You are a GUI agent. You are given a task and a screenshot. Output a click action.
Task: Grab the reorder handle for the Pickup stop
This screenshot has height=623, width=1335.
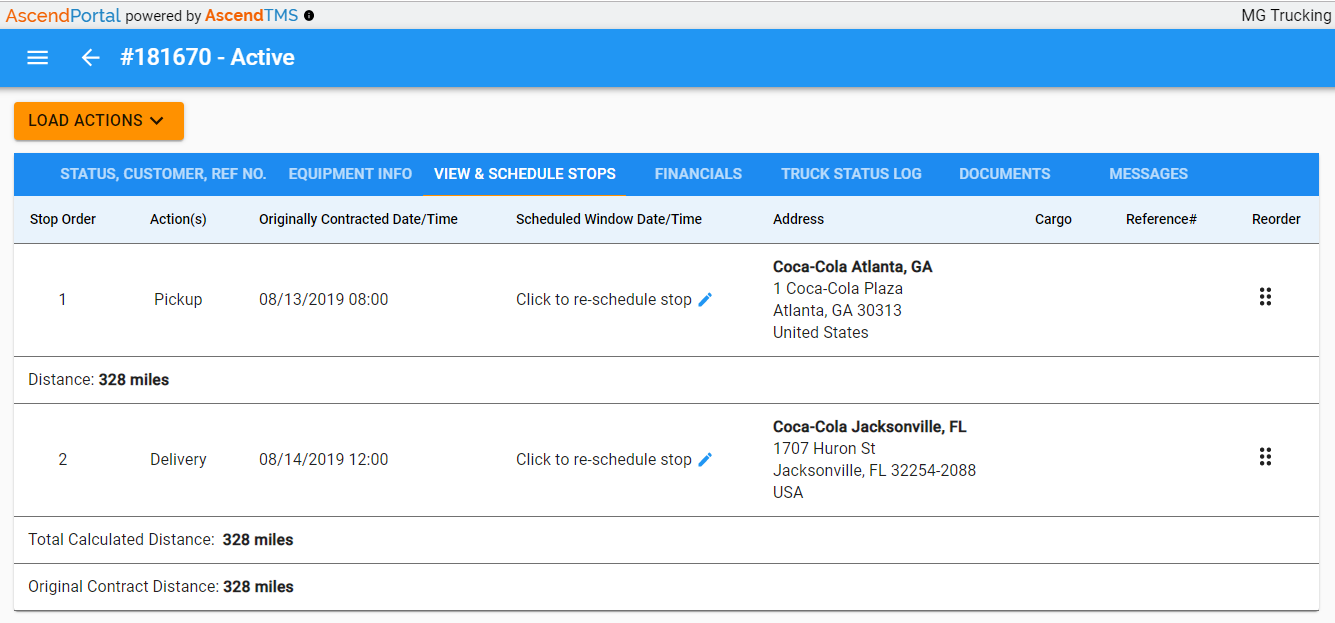[x=1265, y=297]
